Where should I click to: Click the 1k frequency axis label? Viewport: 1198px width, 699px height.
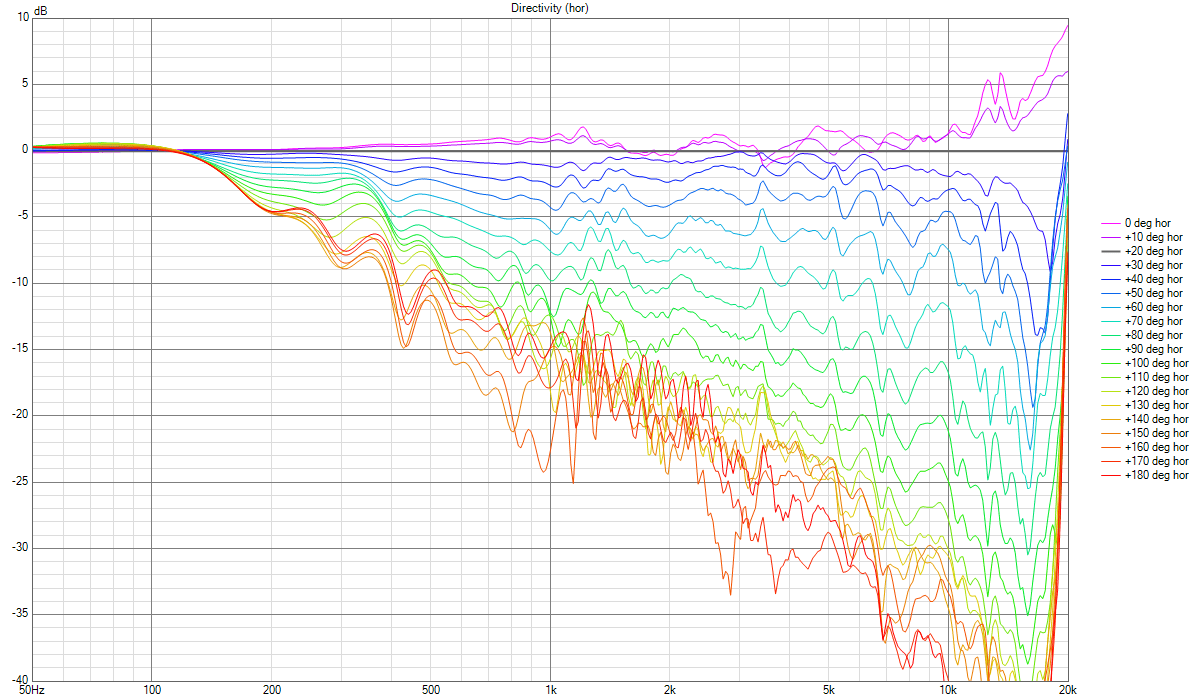click(x=551, y=690)
